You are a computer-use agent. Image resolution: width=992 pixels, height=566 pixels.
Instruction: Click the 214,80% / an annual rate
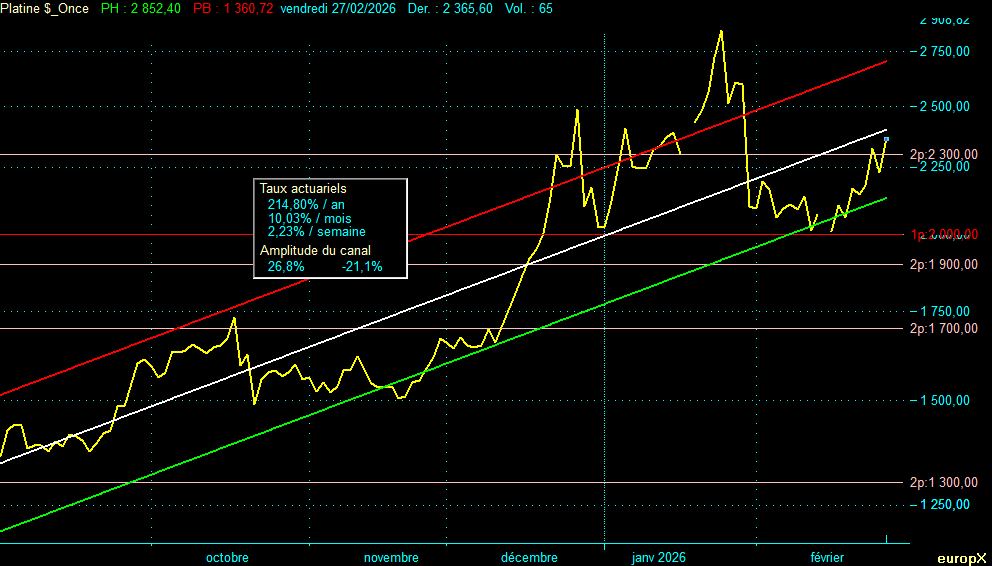[306, 204]
